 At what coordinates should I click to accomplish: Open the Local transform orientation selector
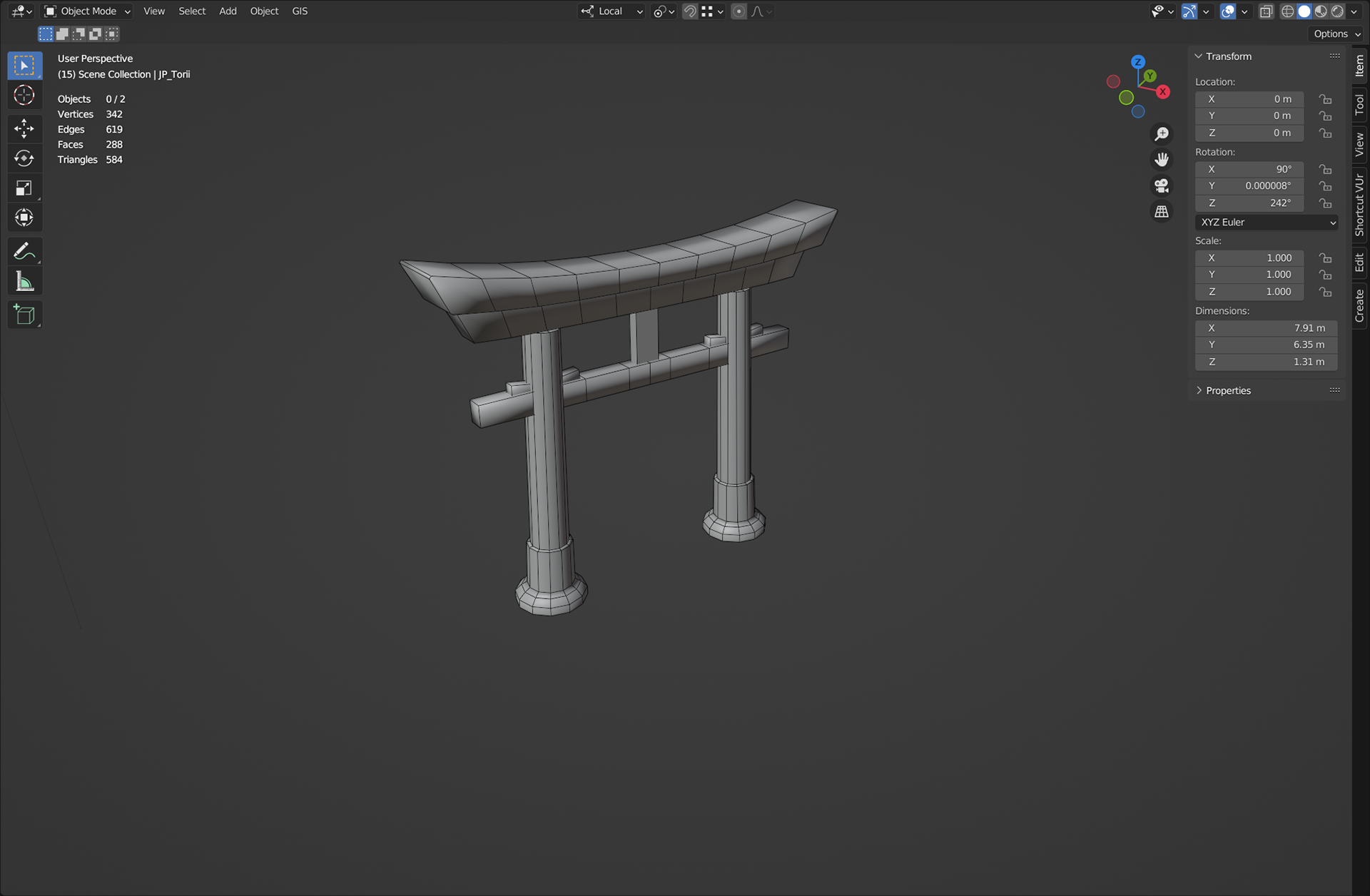pos(612,11)
